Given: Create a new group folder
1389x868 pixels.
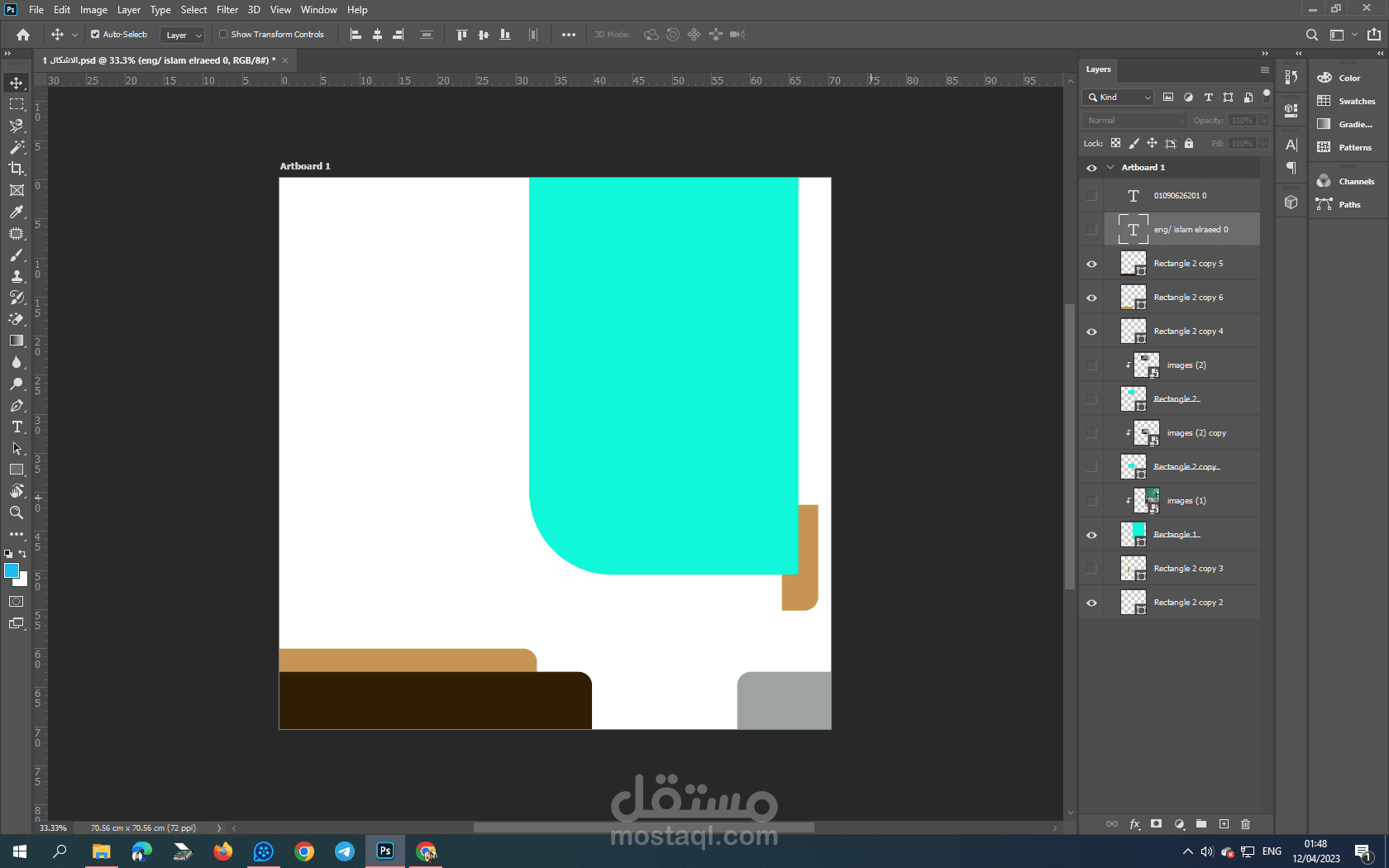Looking at the screenshot, I should click(1201, 824).
